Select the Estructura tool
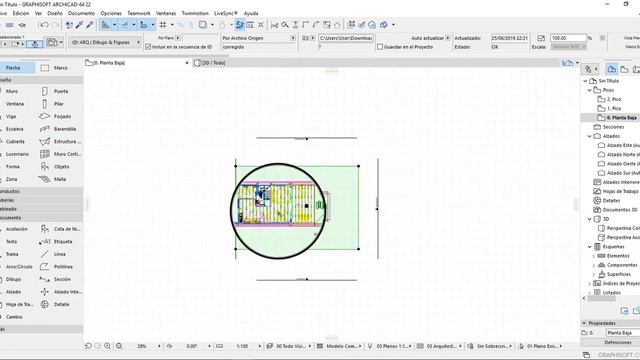 [60, 142]
